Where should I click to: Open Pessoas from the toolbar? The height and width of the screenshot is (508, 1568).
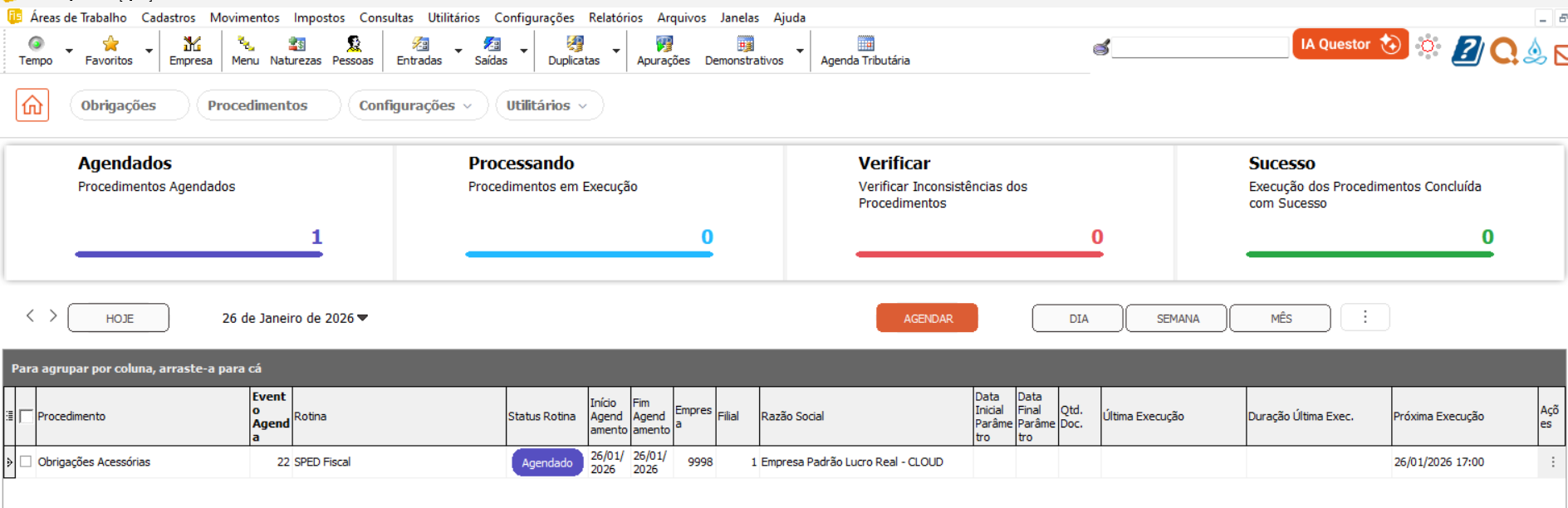tap(353, 50)
